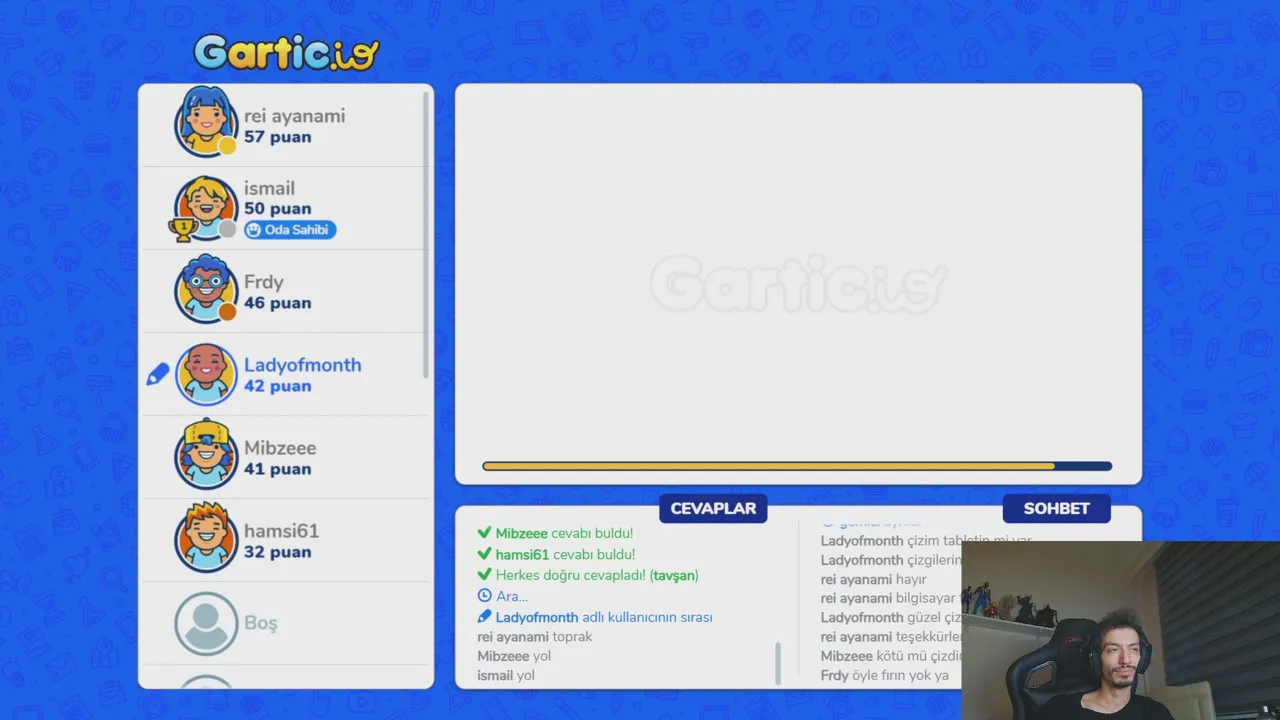Open rei ayanami's avatar

206,122
